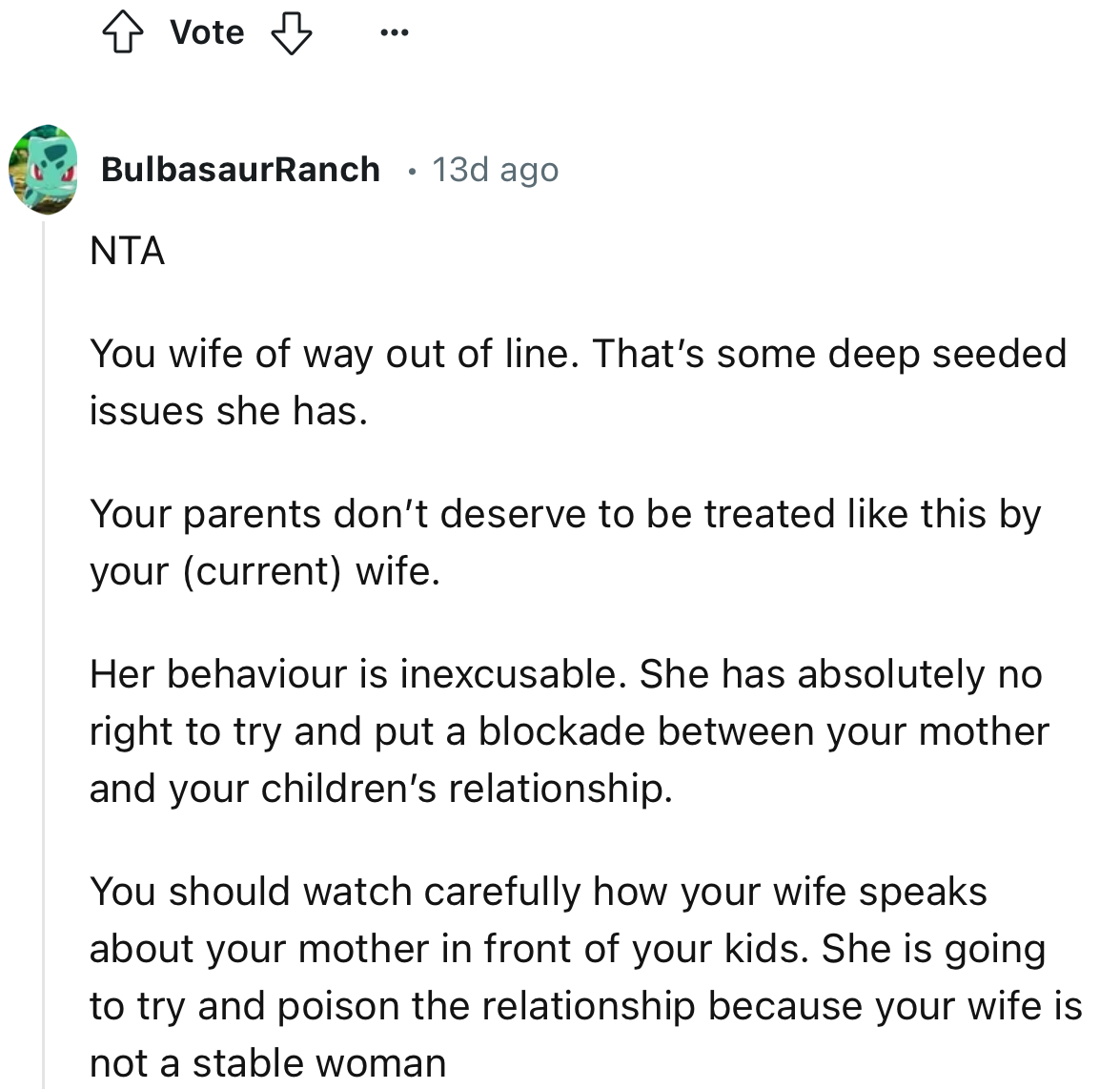Click the paragraph starting "Your parents don't deserve"
The width and height of the screenshot is (1120, 1089).
click(564, 514)
